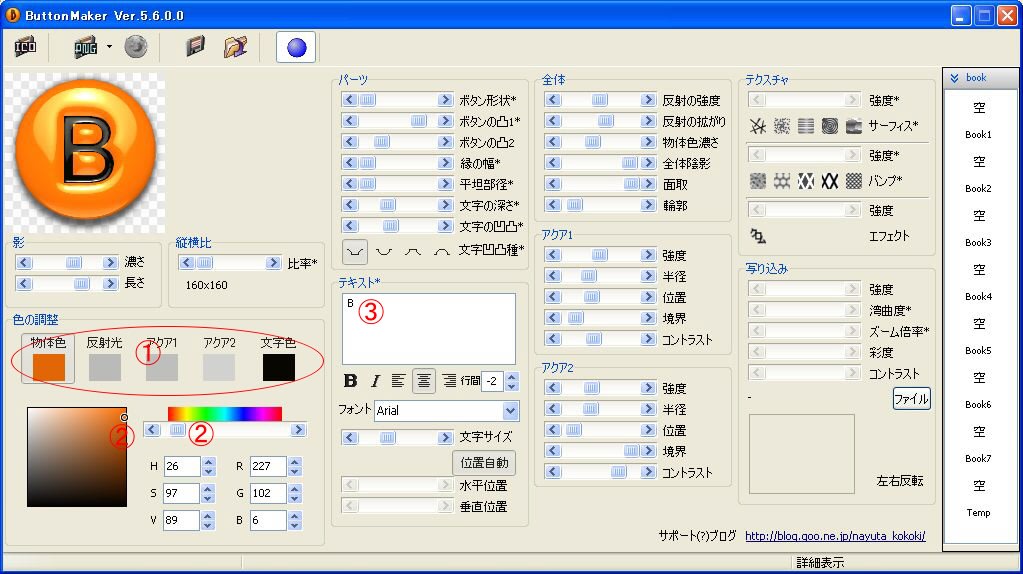
Task: Click the rainbow hue color bar
Action: pyautogui.click(x=224, y=413)
